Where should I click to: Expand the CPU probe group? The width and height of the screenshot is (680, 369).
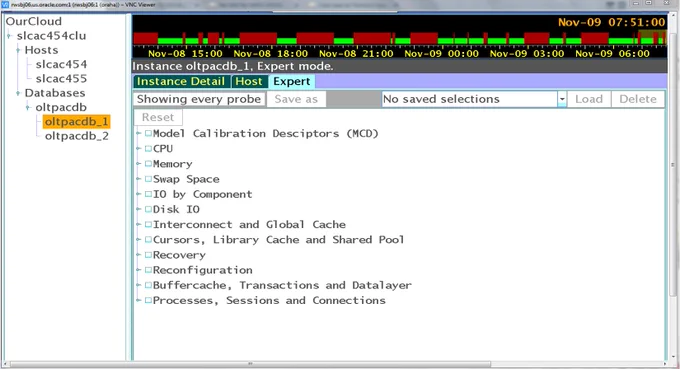tap(139, 148)
